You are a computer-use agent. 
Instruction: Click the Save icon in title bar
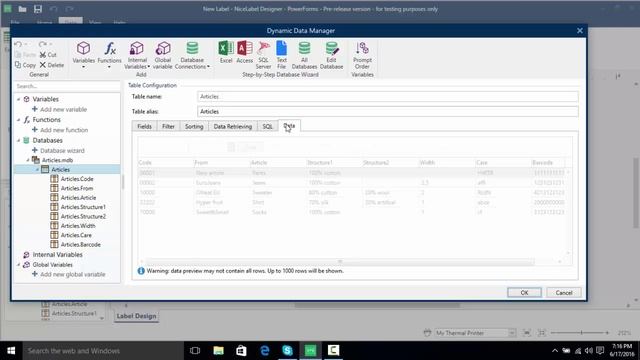38,9
